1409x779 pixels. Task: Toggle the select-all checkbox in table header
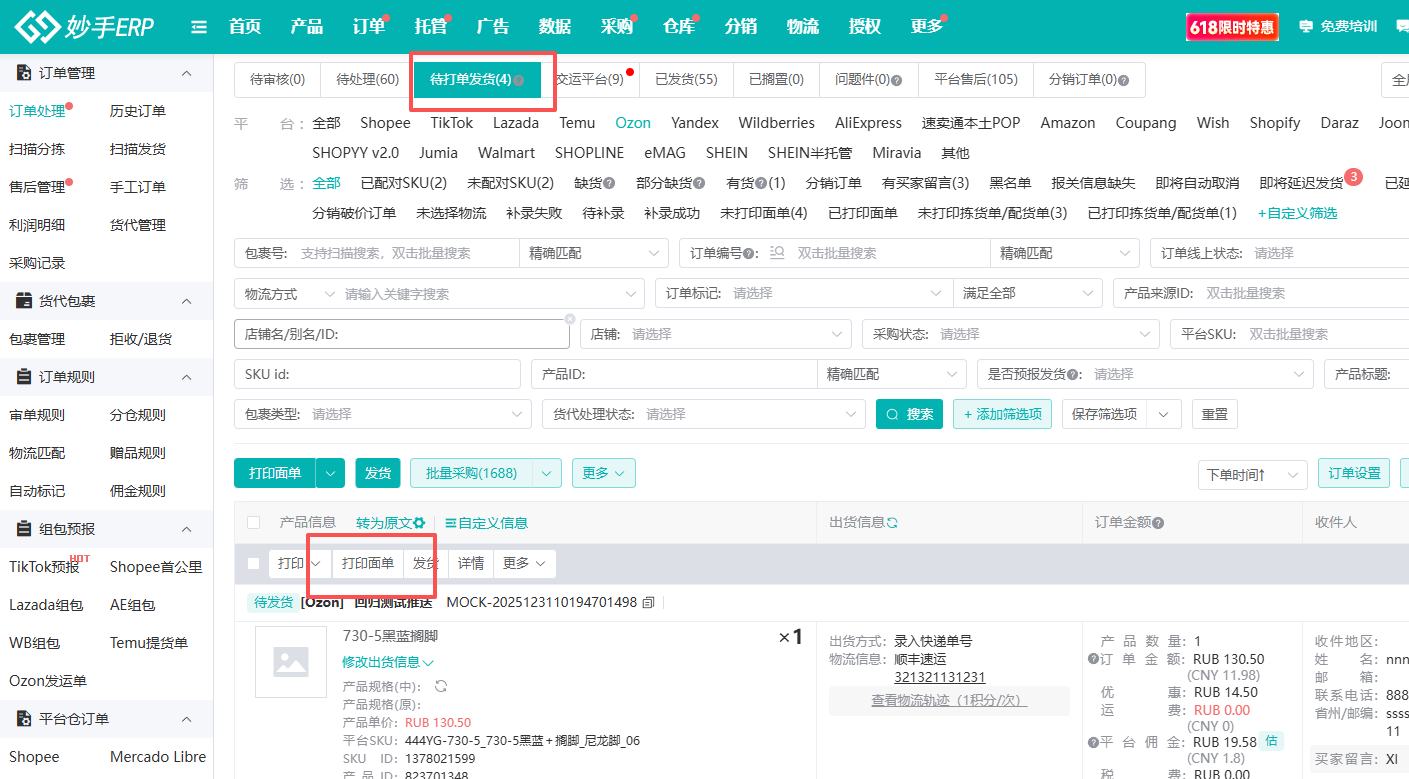[x=253, y=523]
